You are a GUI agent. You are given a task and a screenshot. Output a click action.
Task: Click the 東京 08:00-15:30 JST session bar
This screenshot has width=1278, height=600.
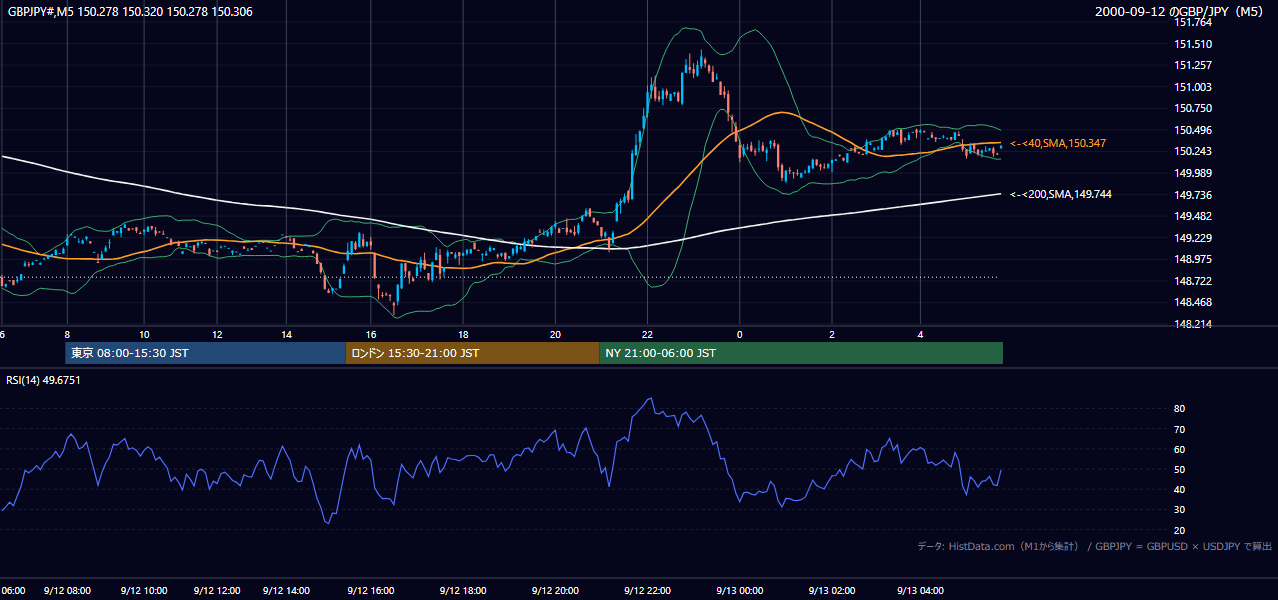click(205, 353)
